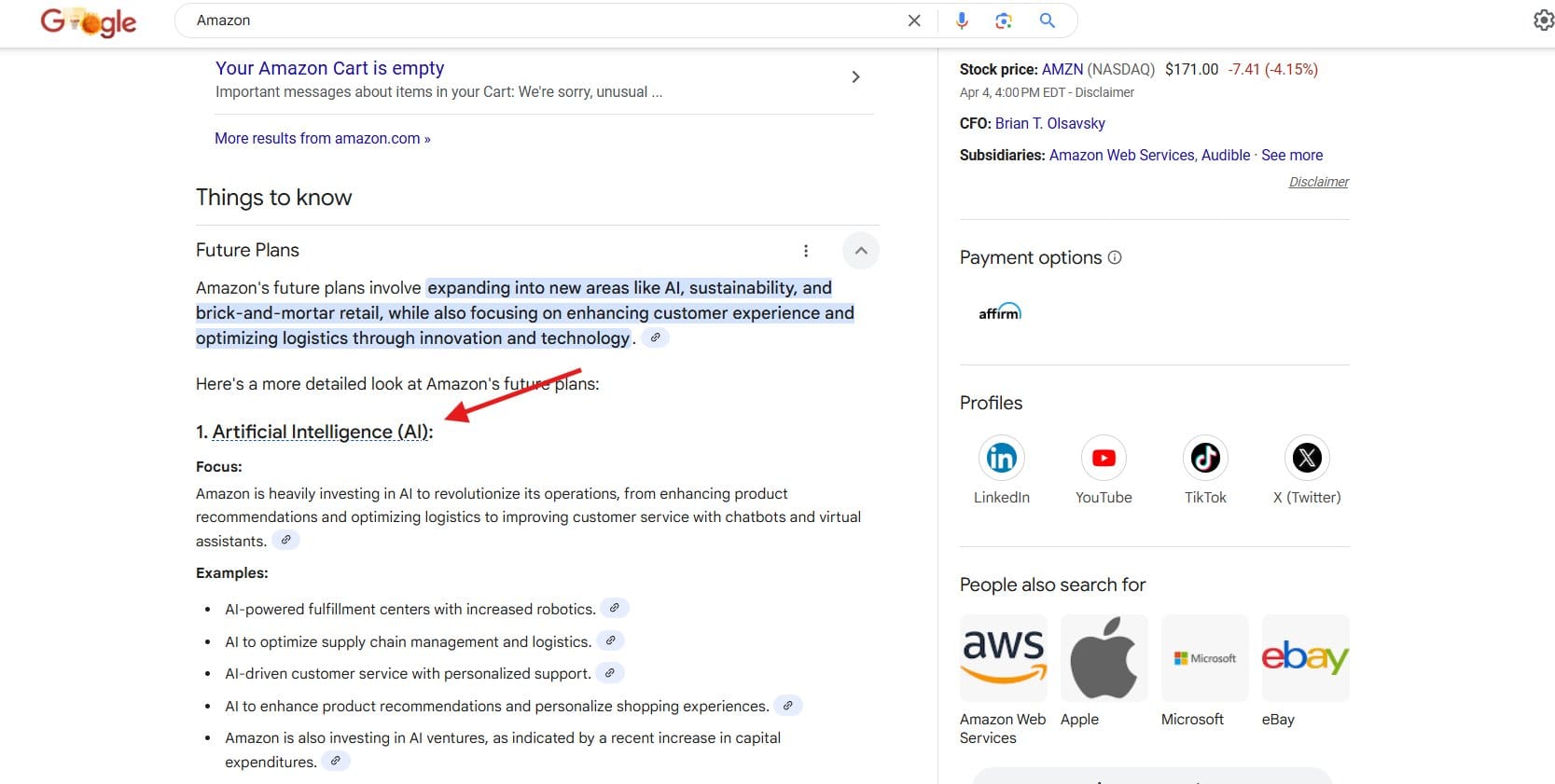Open settings gear icon

pyautogui.click(x=1544, y=21)
